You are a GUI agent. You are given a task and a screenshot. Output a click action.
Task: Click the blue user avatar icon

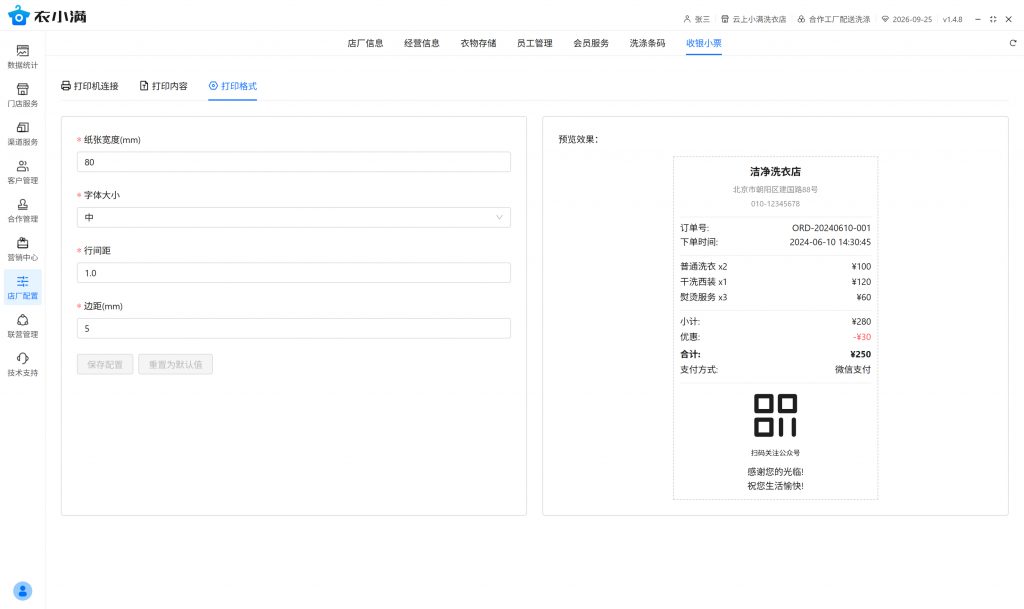pyautogui.click(x=23, y=590)
